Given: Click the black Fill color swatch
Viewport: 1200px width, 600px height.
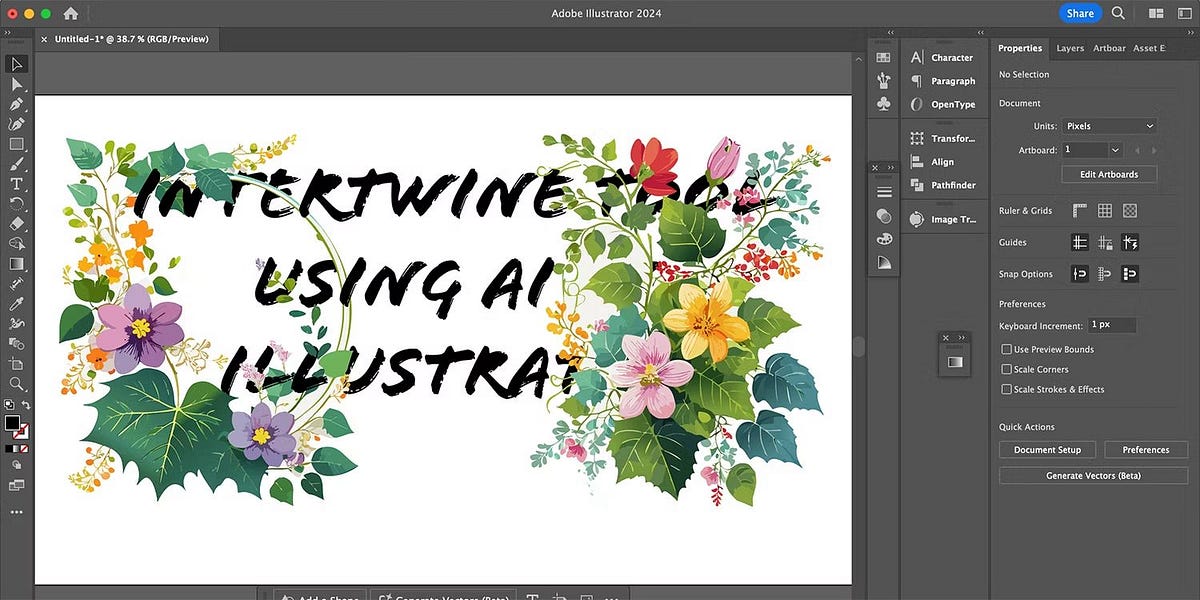Looking at the screenshot, I should tap(12, 423).
